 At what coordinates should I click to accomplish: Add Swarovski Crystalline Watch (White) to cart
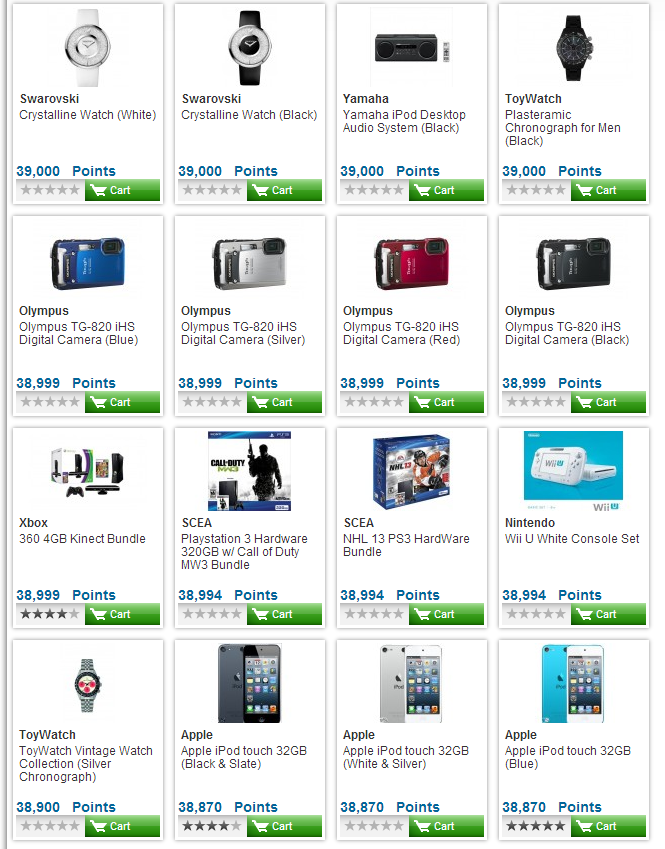point(122,190)
